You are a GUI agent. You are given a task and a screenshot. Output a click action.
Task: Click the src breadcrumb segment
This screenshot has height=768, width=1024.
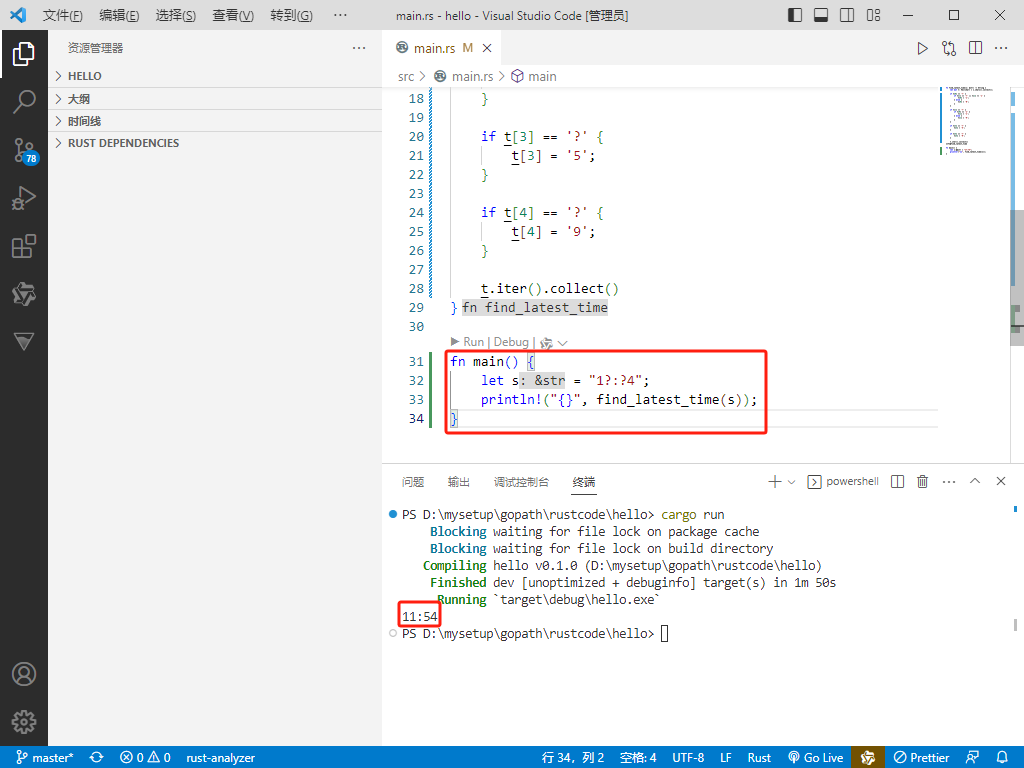[x=406, y=76]
